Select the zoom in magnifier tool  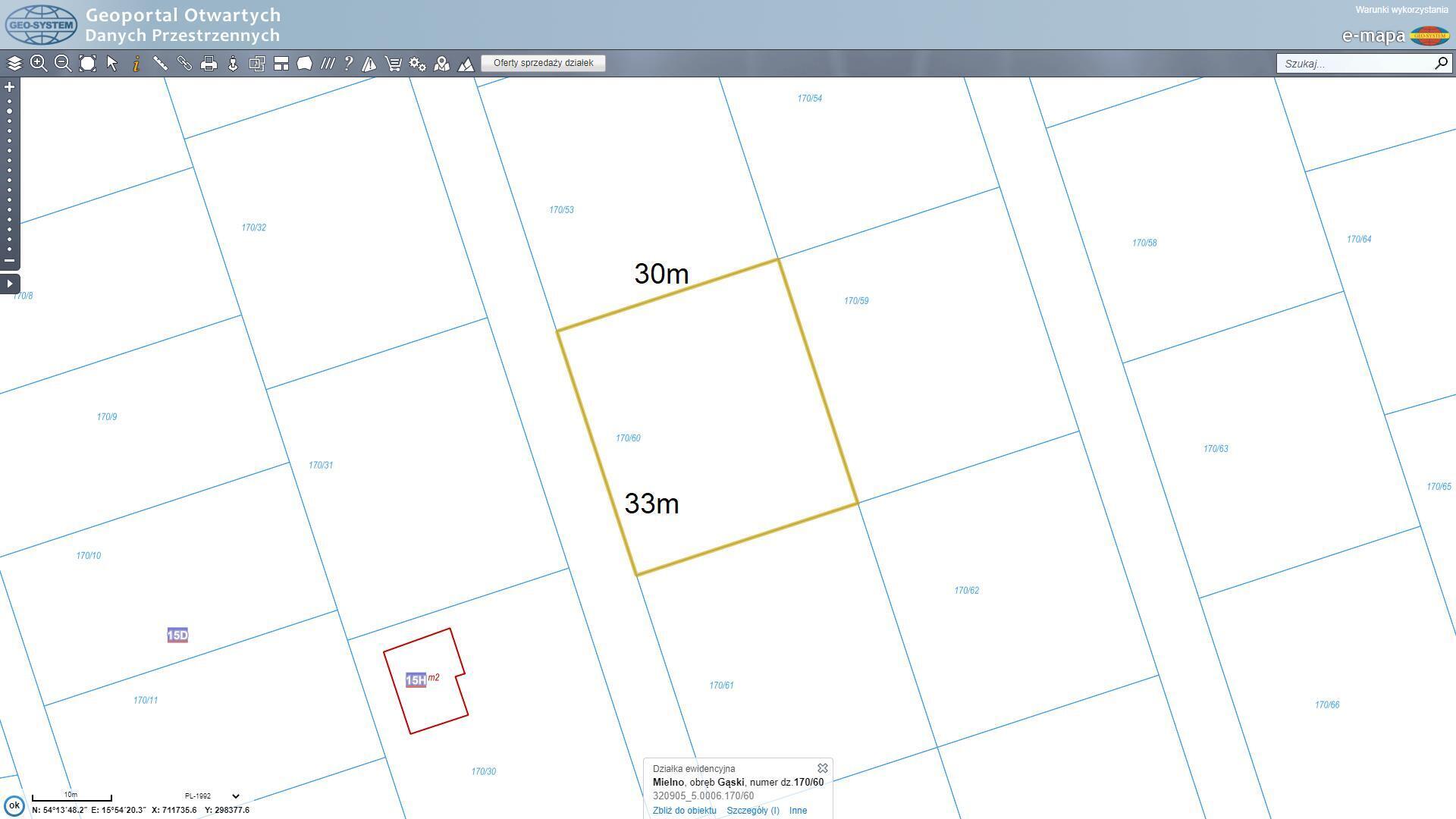(x=39, y=64)
